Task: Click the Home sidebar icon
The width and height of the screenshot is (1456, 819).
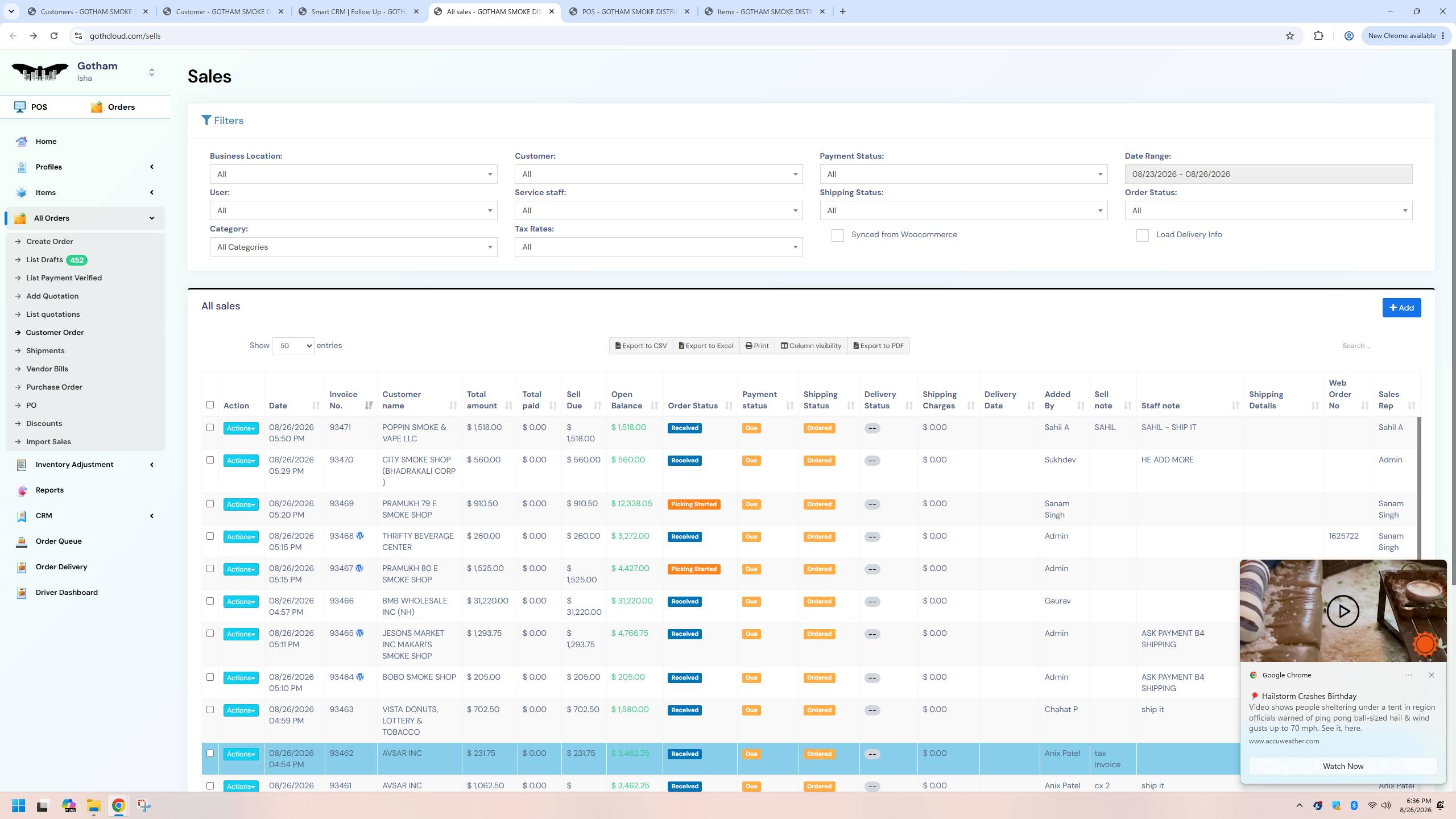Action: pos(22,142)
